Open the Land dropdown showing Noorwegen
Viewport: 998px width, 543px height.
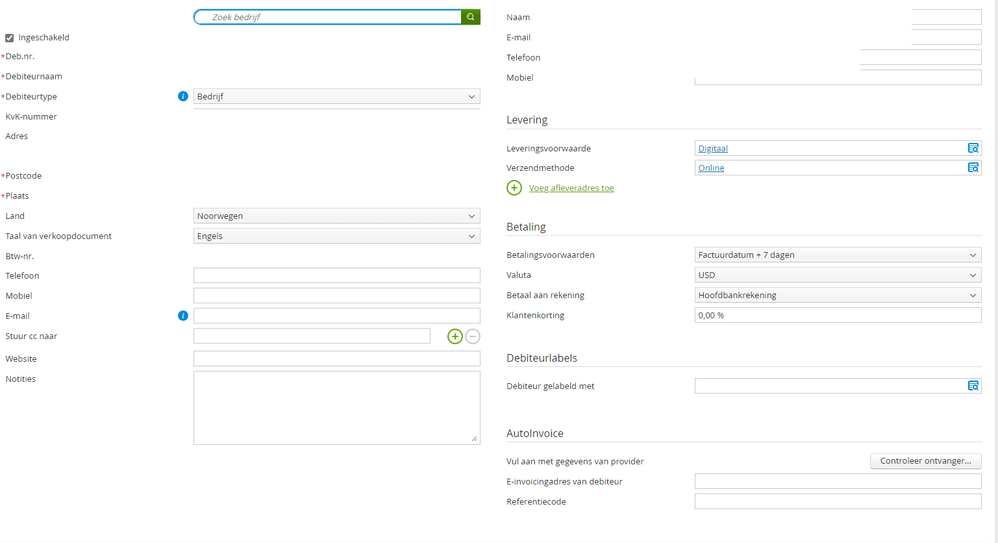tap(337, 216)
